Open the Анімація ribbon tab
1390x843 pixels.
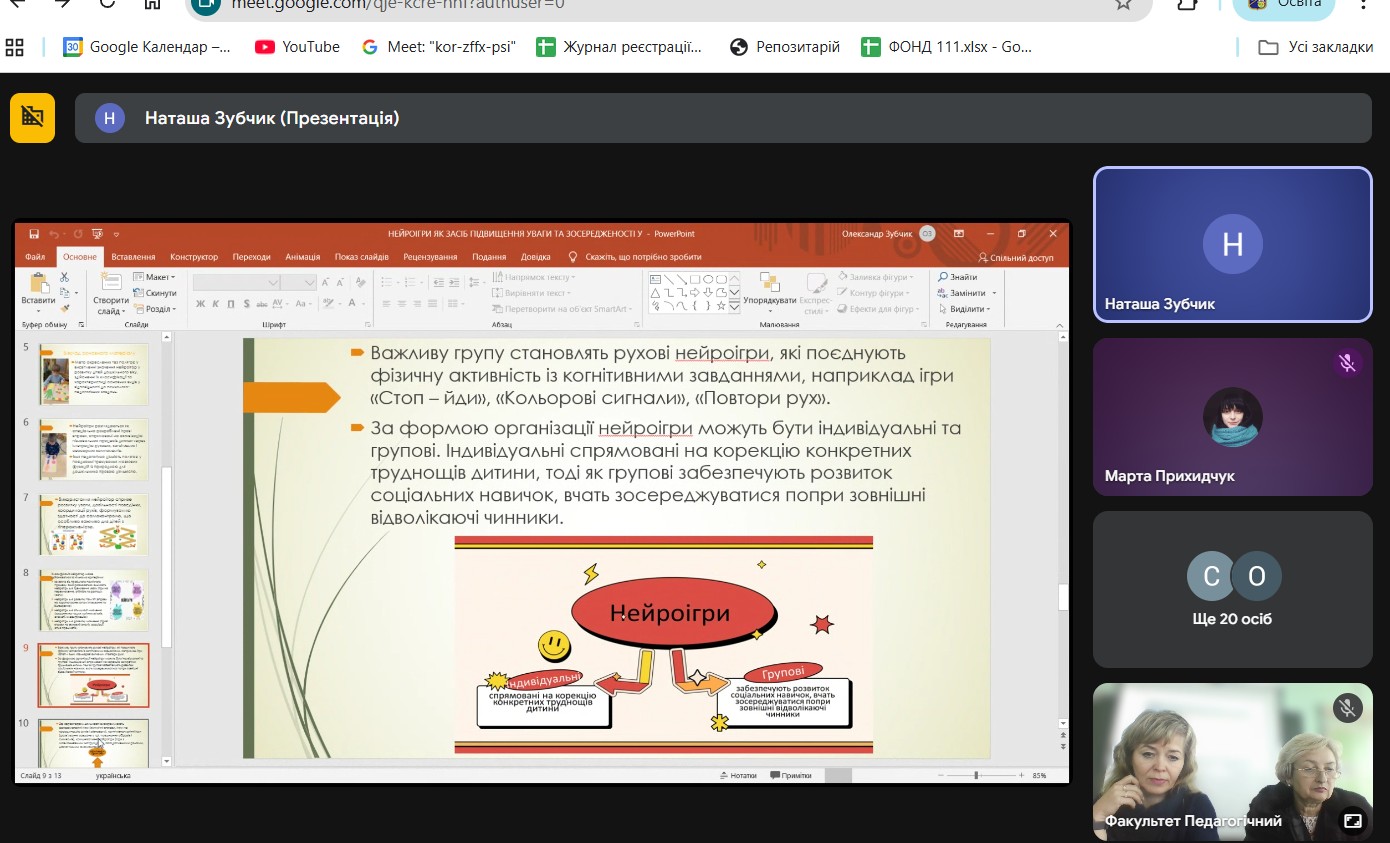302,257
